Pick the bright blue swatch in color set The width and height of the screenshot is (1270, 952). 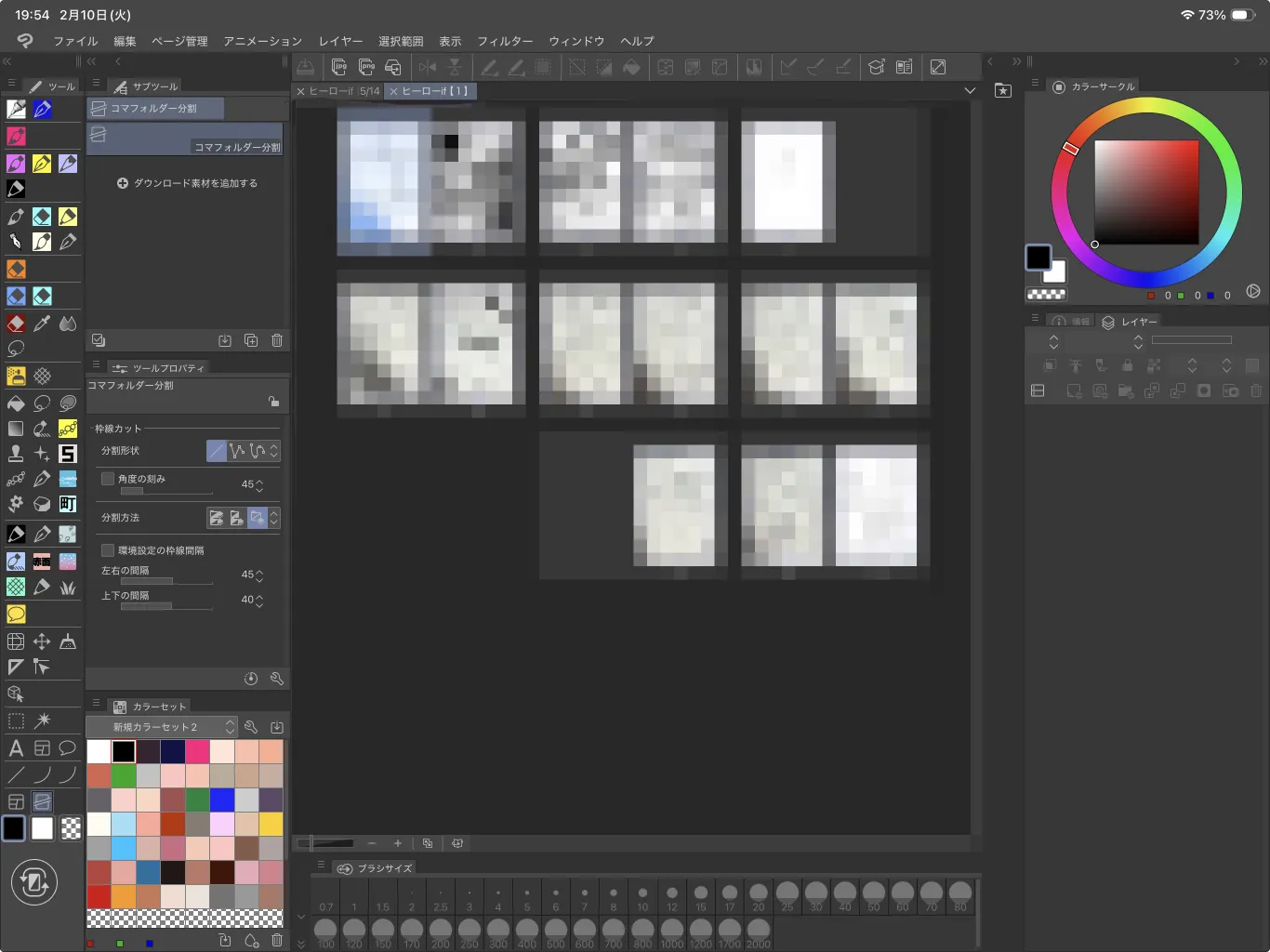221,800
